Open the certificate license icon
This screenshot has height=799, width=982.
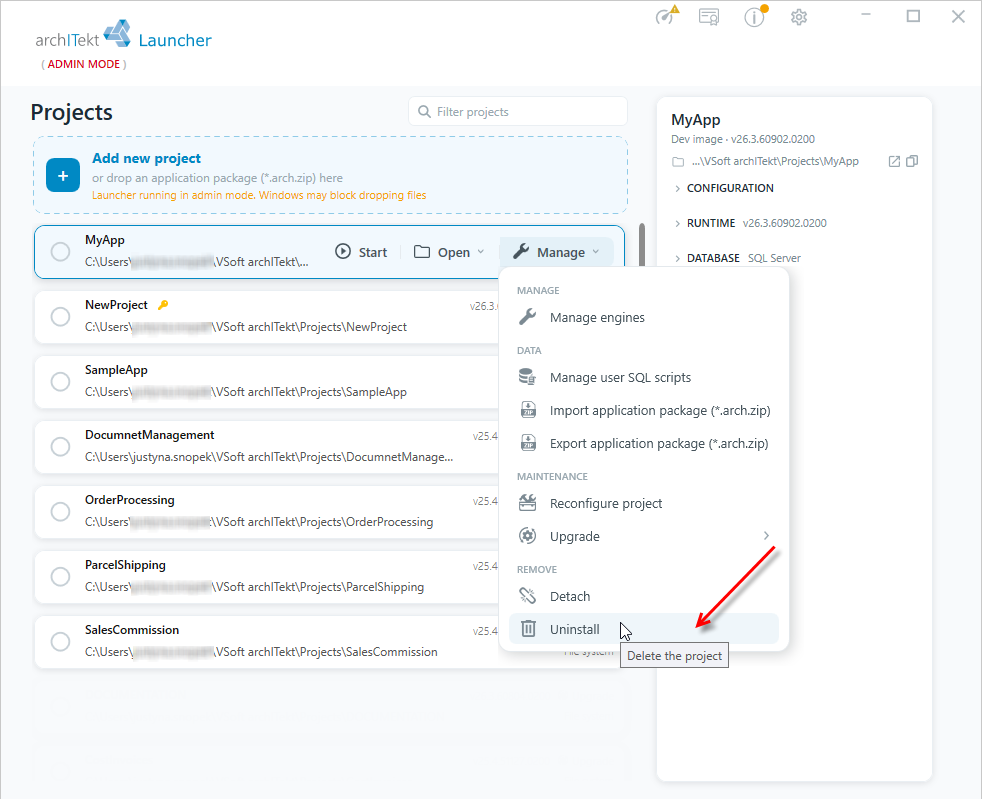coord(709,17)
